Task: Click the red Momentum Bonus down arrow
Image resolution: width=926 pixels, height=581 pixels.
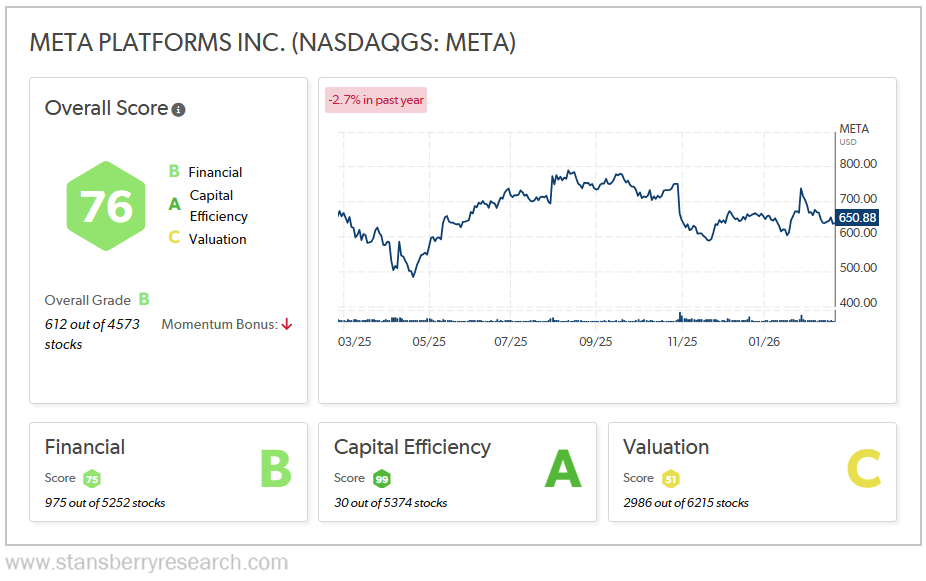Action: coord(287,324)
